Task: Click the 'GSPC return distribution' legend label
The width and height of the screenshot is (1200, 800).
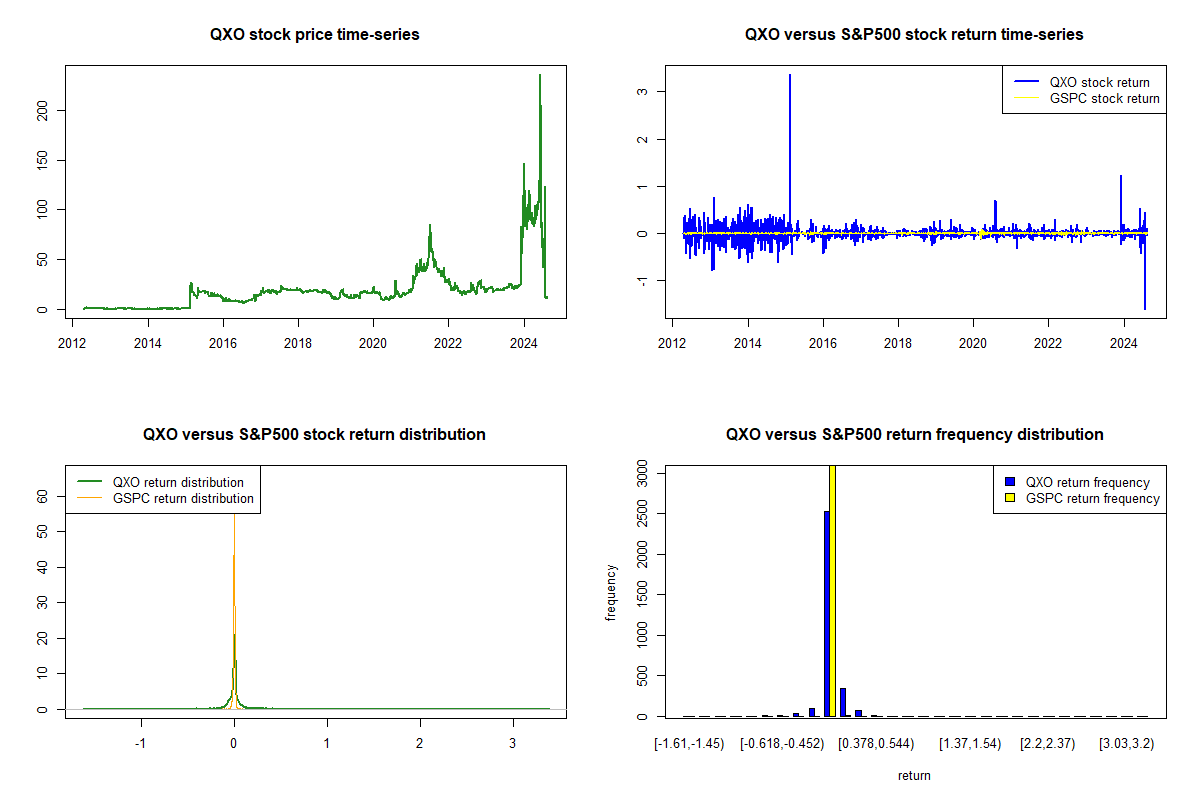Action: (183, 498)
